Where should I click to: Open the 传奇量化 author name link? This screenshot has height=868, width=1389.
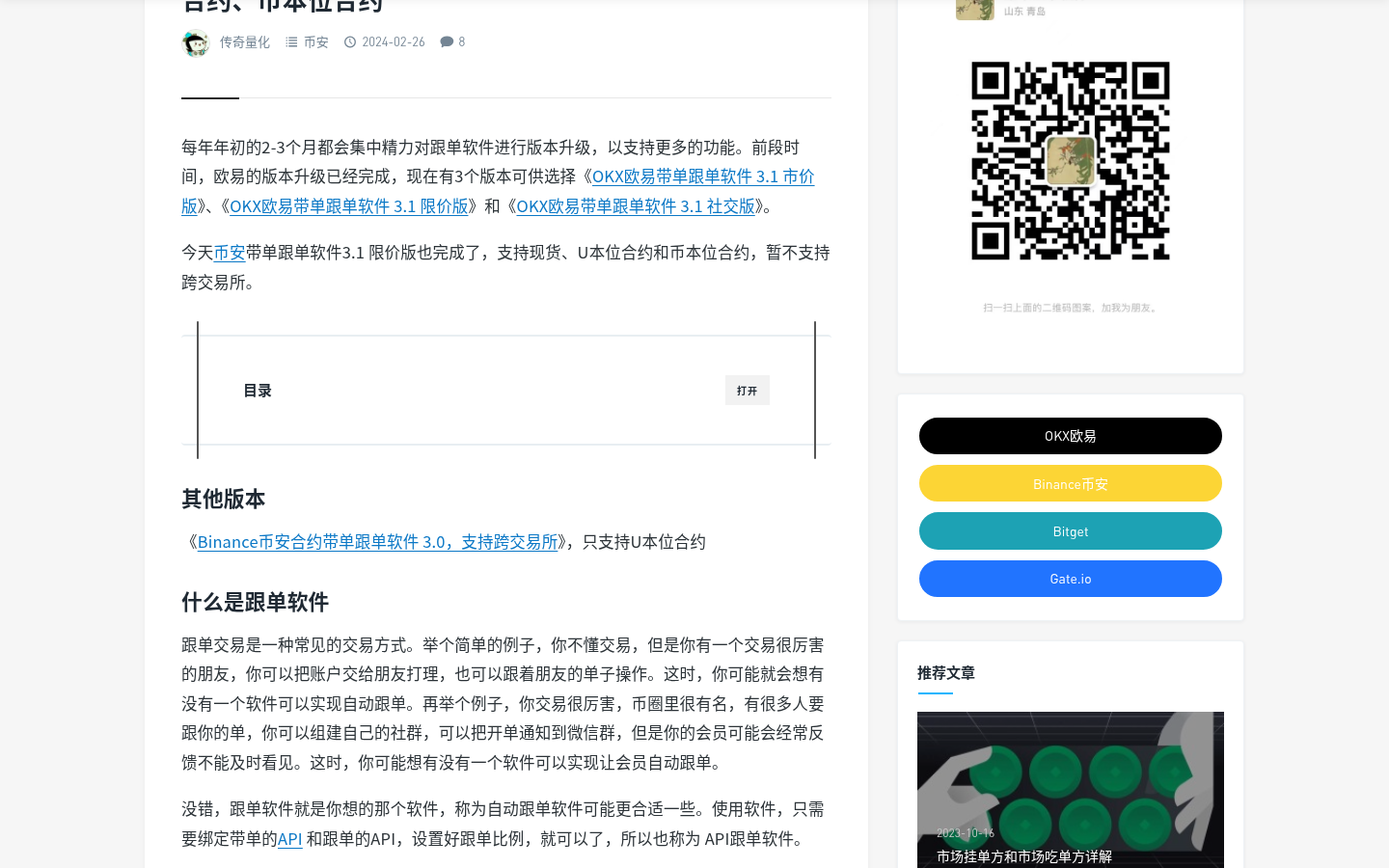click(x=244, y=42)
